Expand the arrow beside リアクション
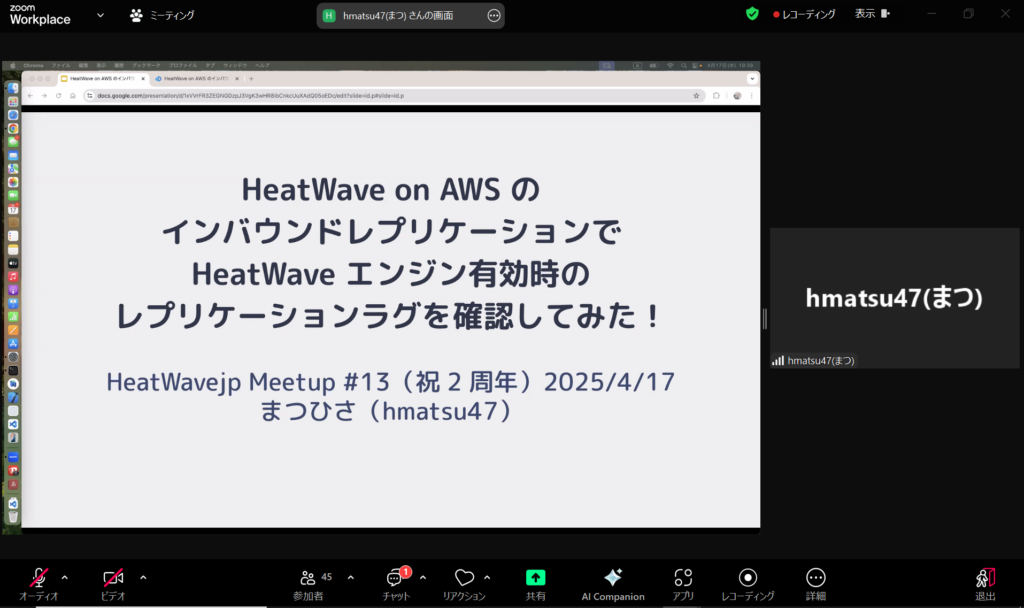The image size is (1024, 608). (x=487, y=577)
